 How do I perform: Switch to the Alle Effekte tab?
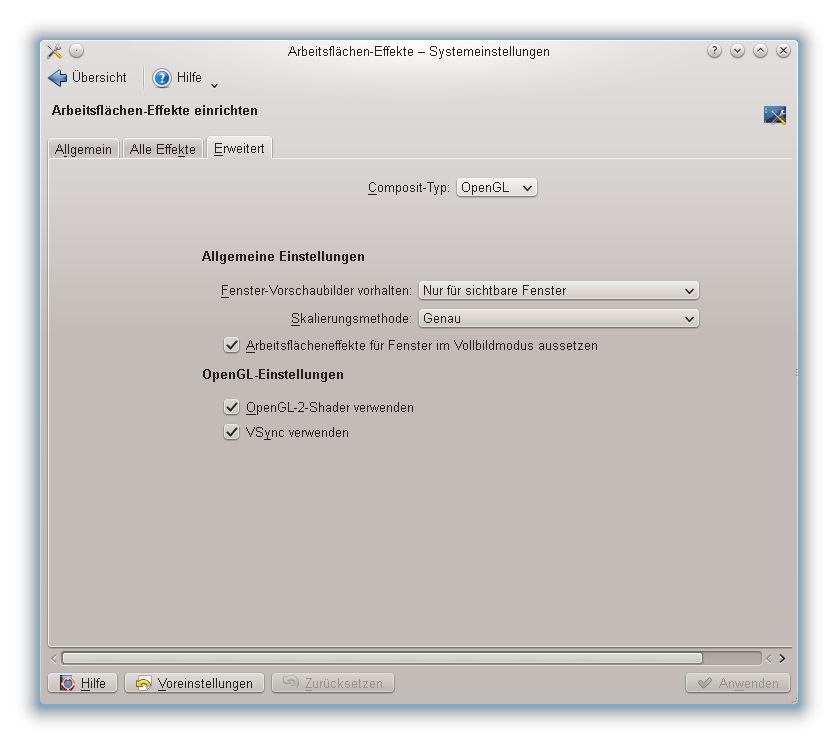click(162, 149)
